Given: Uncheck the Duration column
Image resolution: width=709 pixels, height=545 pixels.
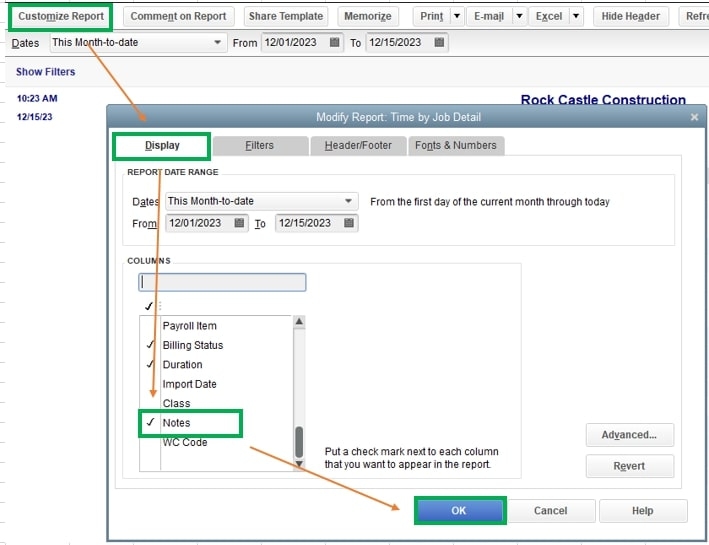Looking at the screenshot, I should coord(150,365).
